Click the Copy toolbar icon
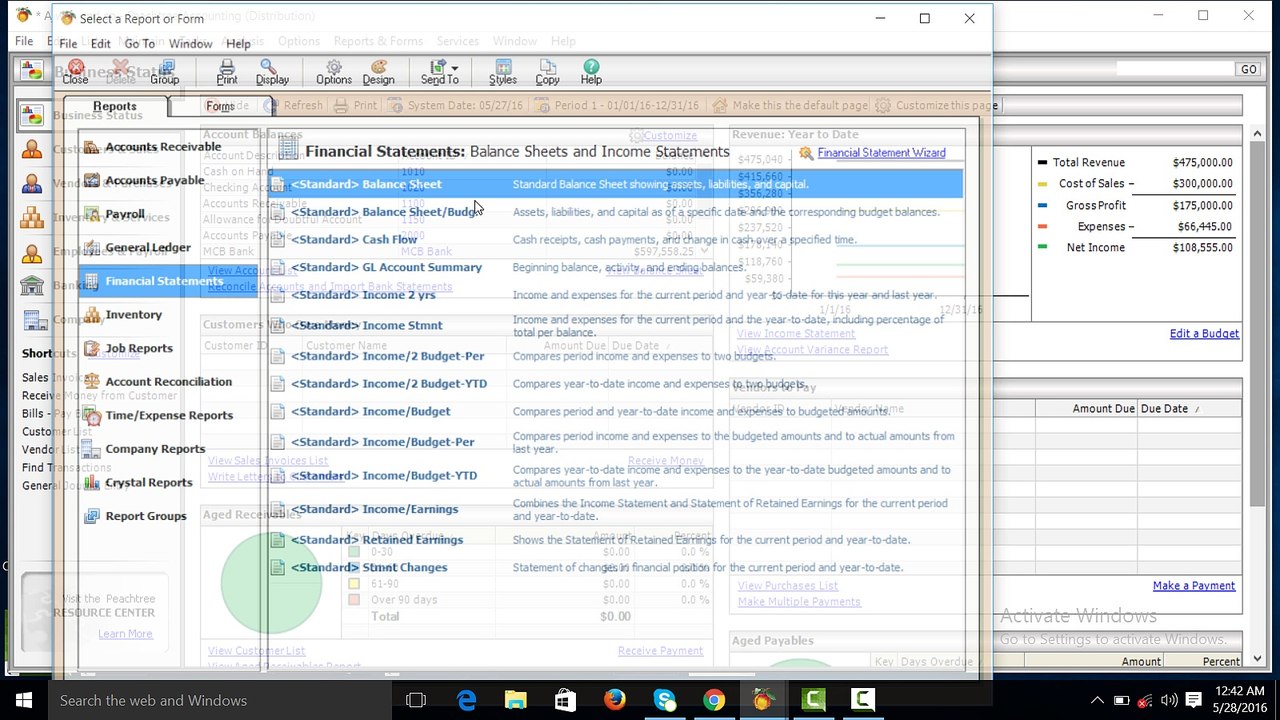This screenshot has height=720, width=1280. pos(547,71)
